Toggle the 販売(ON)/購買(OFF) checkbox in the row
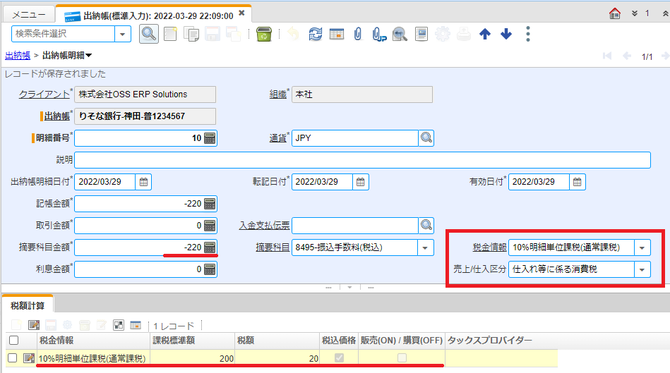Viewport: 670px width, 373px height. pyautogui.click(x=402, y=358)
